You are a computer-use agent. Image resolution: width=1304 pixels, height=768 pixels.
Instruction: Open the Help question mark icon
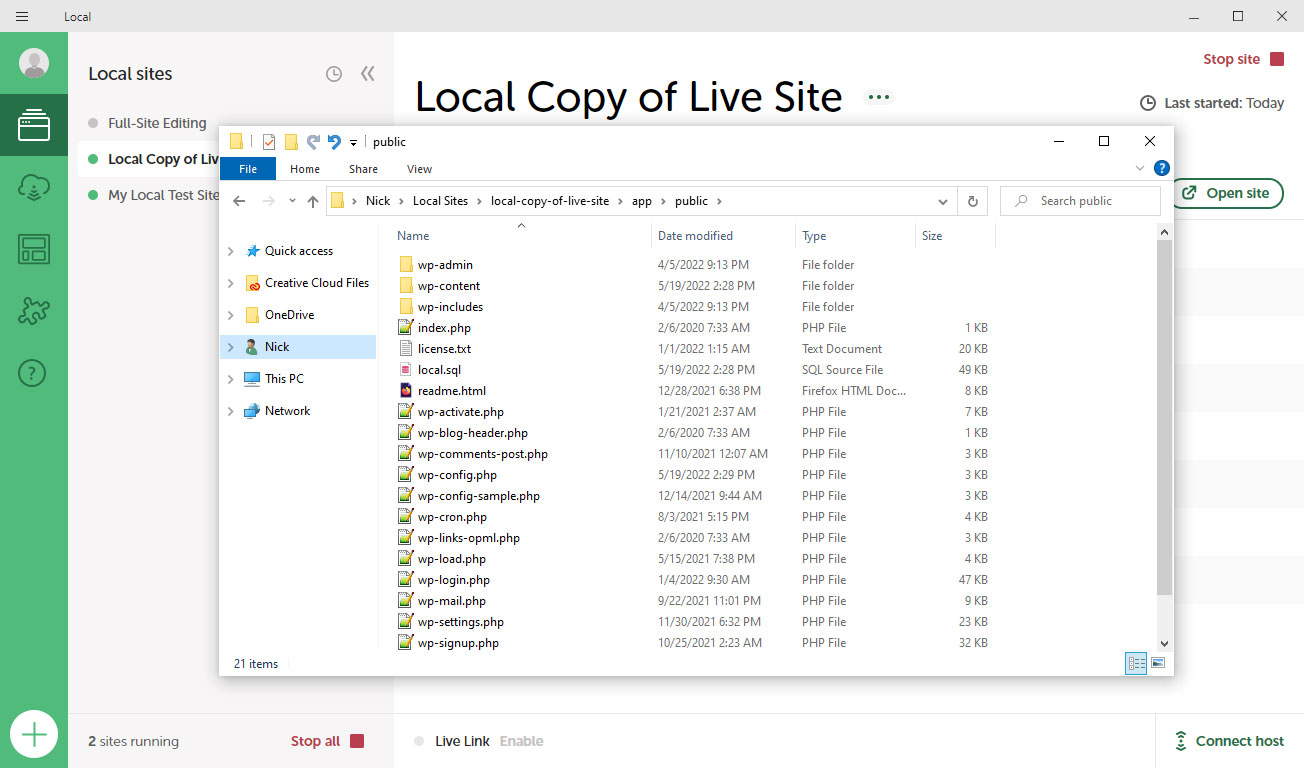[34, 373]
